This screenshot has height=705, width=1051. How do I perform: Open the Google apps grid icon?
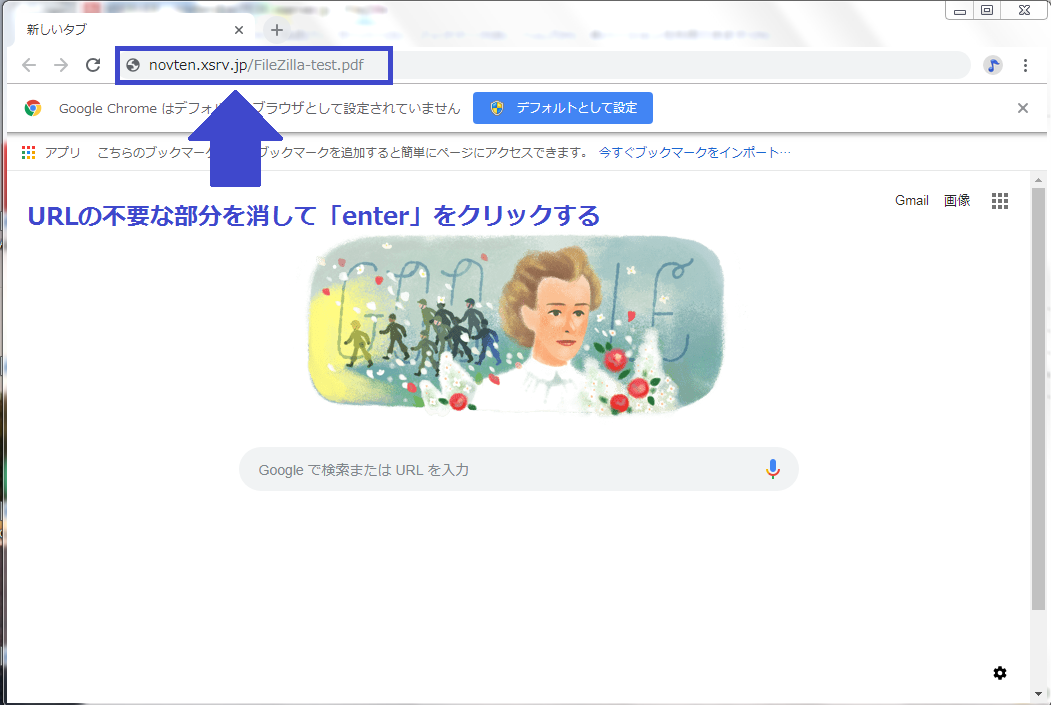click(x=1000, y=201)
